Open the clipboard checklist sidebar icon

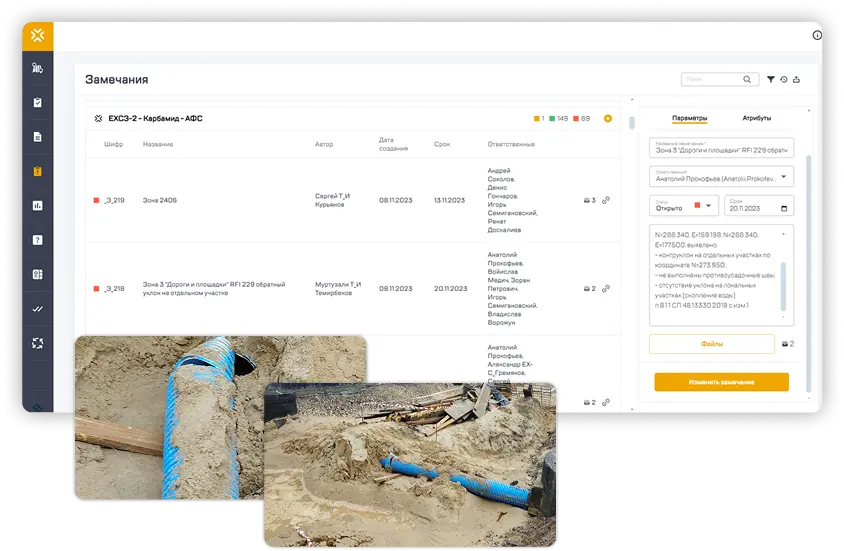(38, 102)
